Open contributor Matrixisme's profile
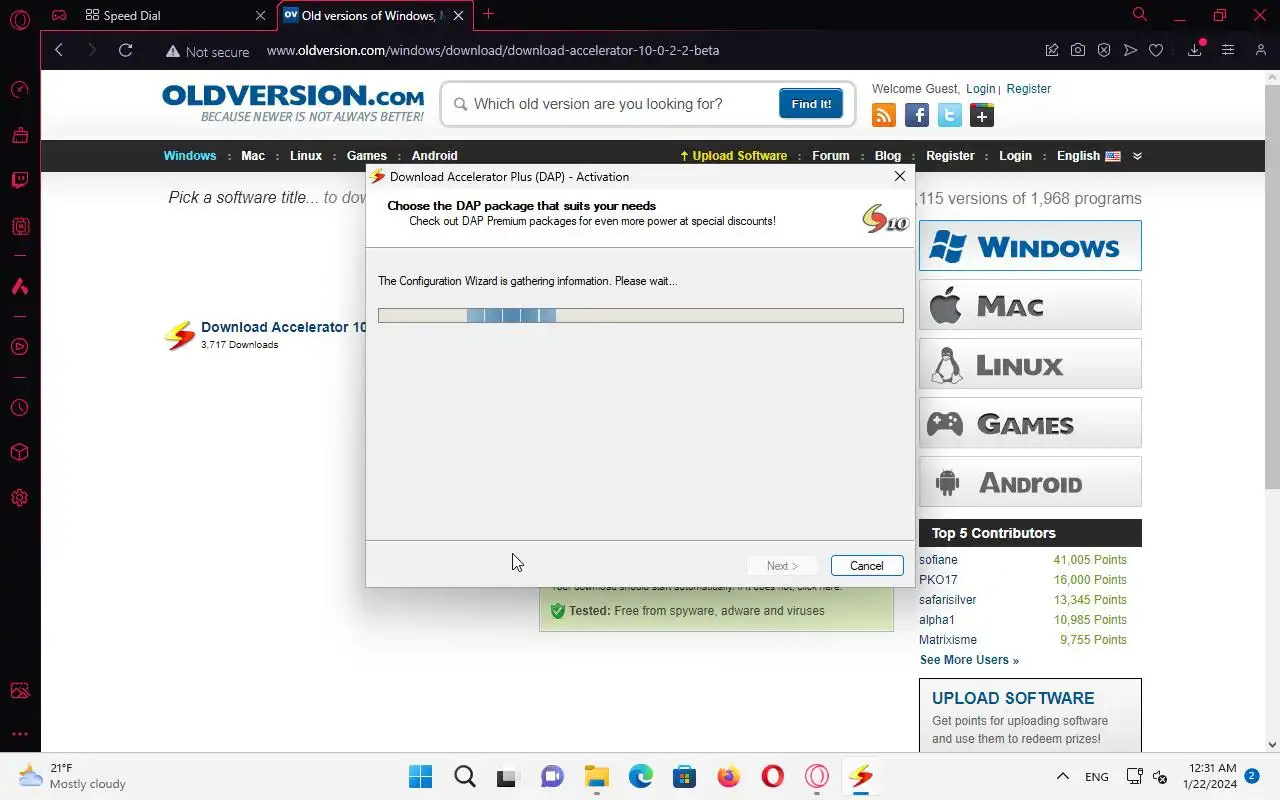This screenshot has height=800, width=1280. click(x=948, y=640)
